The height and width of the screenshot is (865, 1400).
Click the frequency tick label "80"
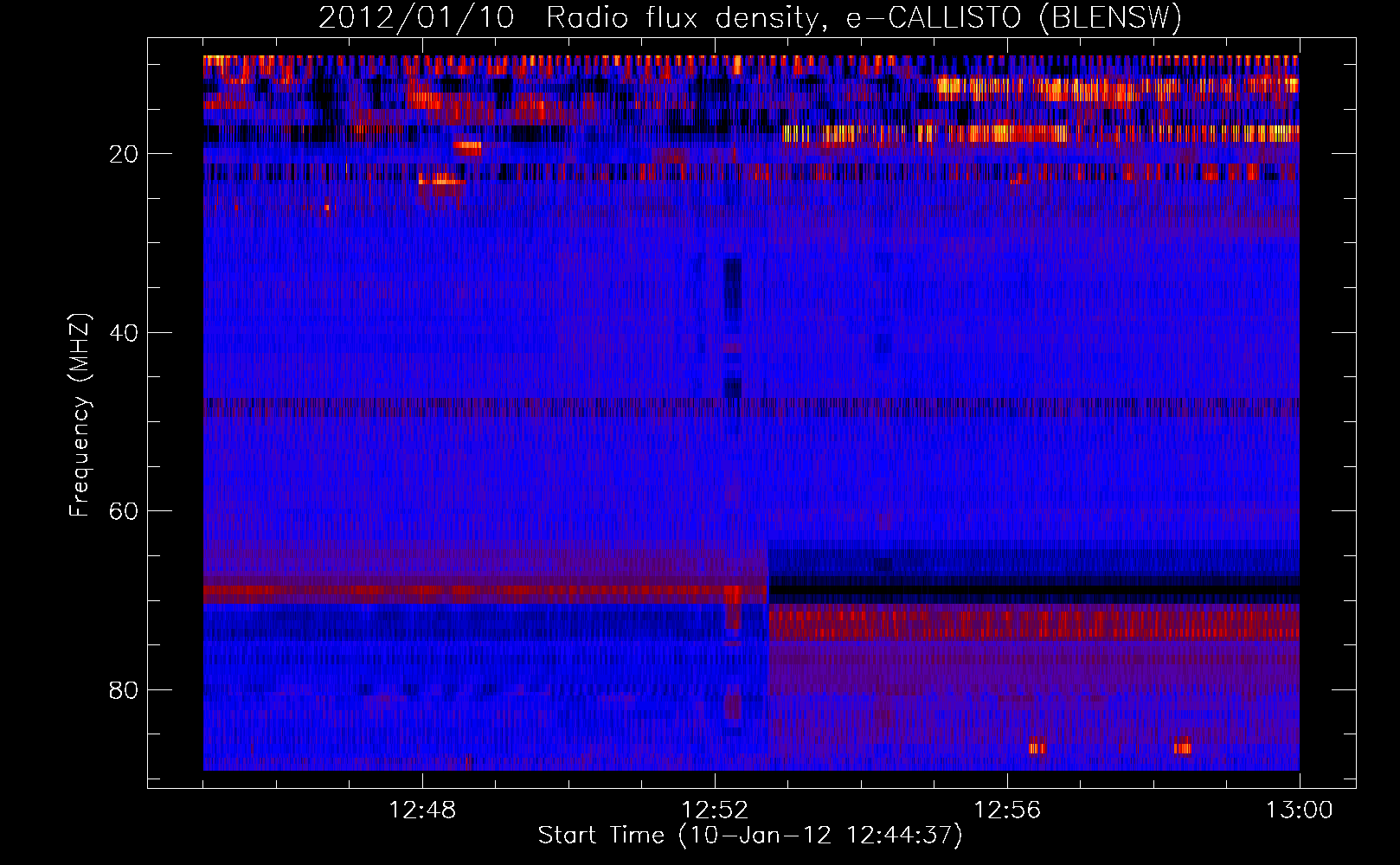[x=124, y=690]
